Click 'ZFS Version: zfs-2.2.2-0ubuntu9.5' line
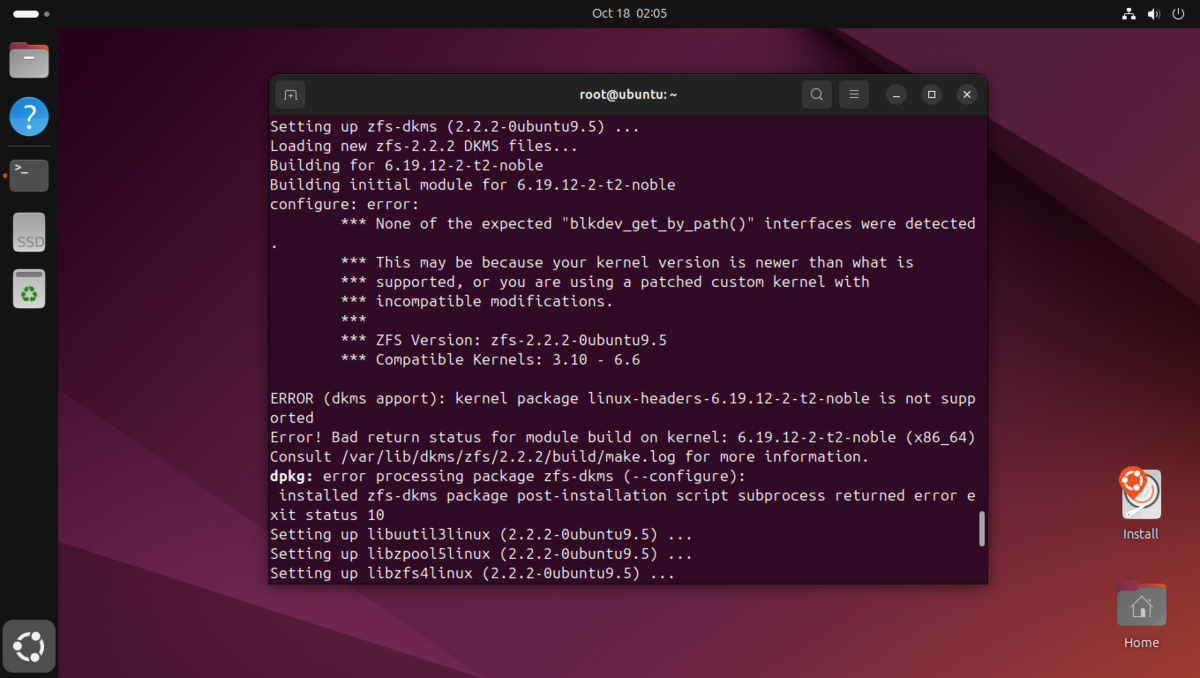Screen dimensions: 1200x678 pos(504,340)
